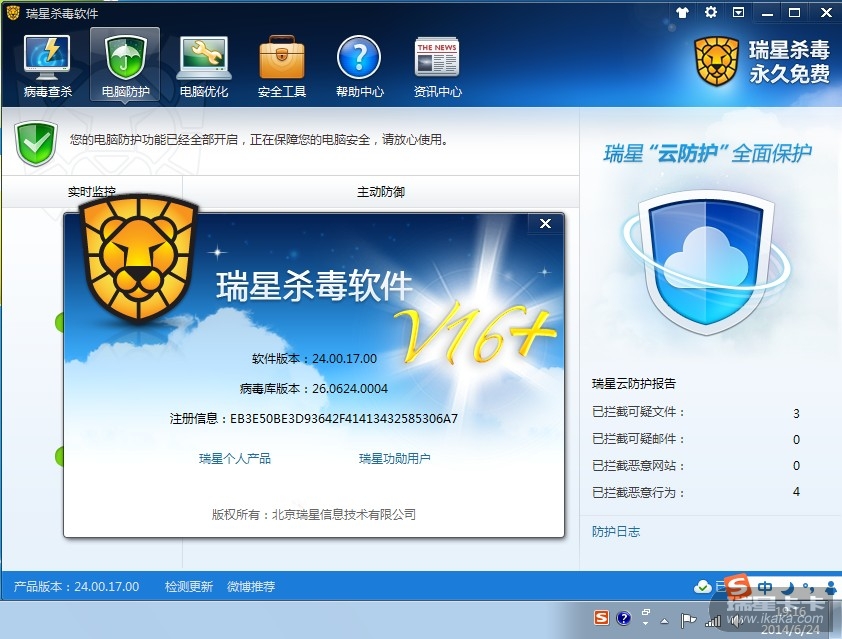Click the network signal tray icon

[713, 621]
